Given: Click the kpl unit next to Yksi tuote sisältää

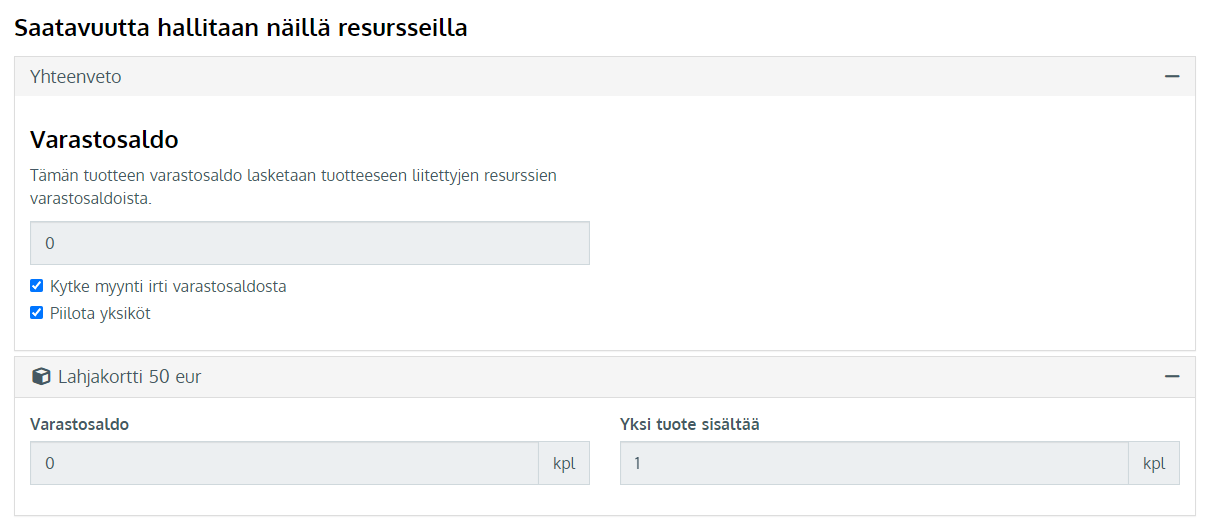Looking at the screenshot, I should [x=1154, y=463].
